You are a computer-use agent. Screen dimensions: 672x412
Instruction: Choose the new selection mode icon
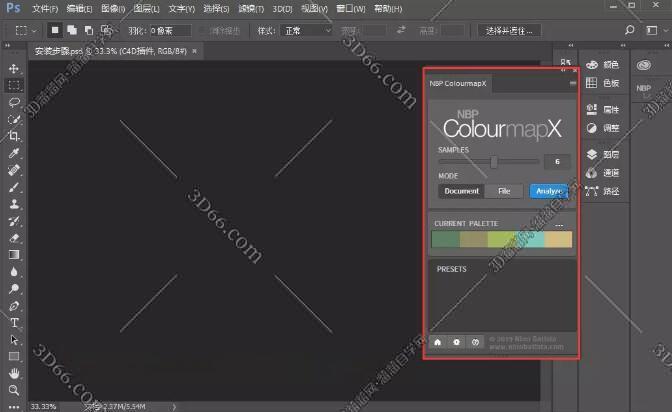(x=56, y=30)
